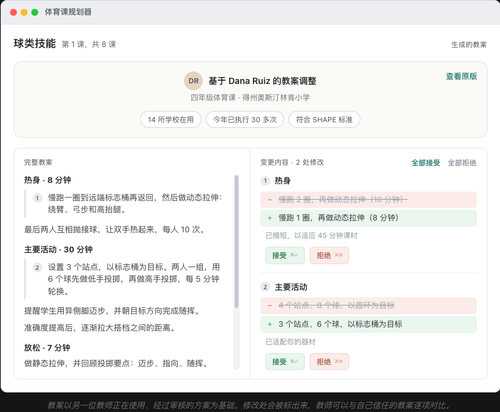
Task: Click 全部拒绝 to reject all changes
Action: (462, 163)
